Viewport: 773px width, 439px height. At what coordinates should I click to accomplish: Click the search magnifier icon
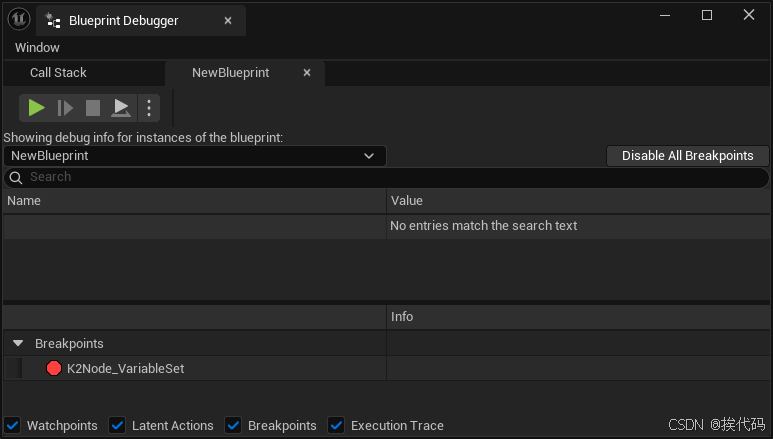pyautogui.click(x=16, y=178)
